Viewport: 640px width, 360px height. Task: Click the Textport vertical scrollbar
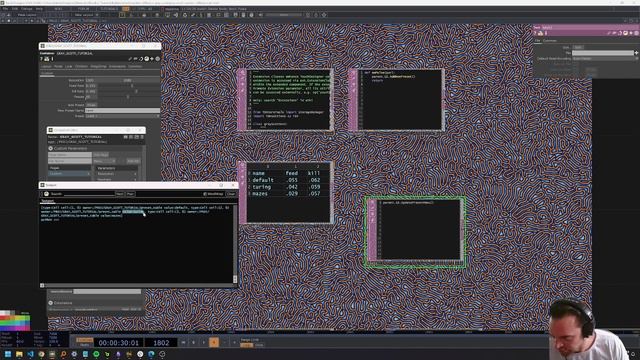pyautogui.click(x=235, y=243)
